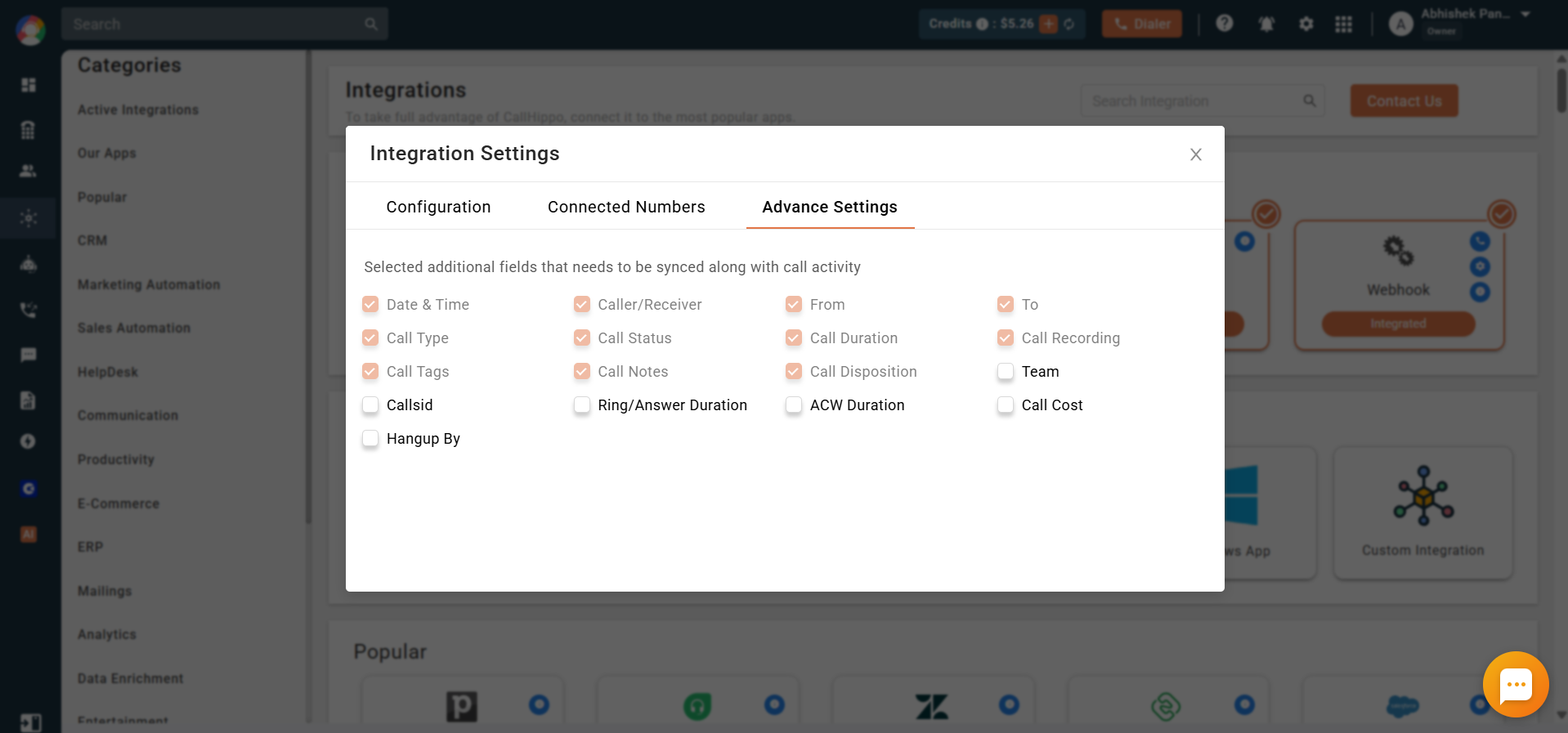Open the notifications bell icon
1568x733 pixels.
point(1266,24)
